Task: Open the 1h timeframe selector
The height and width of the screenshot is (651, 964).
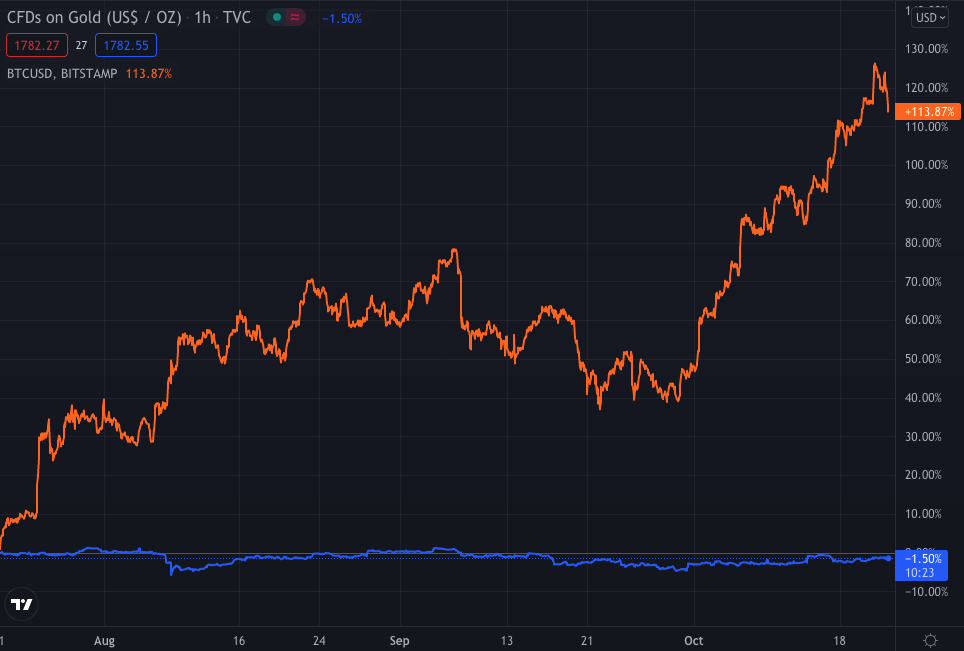Action: 202,17
